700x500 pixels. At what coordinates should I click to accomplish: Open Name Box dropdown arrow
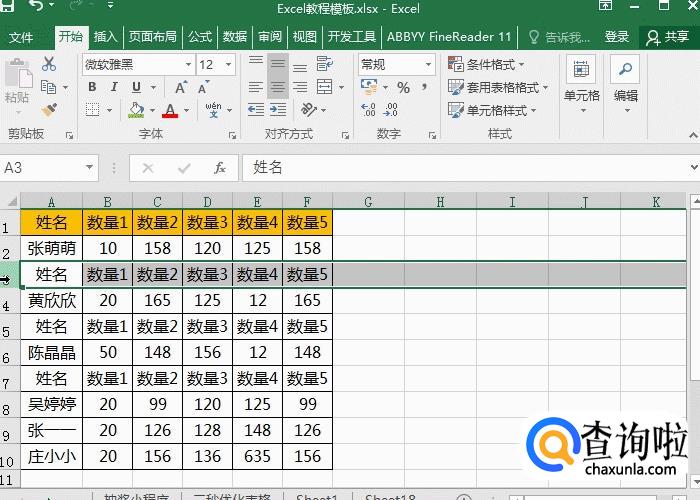pos(89,167)
